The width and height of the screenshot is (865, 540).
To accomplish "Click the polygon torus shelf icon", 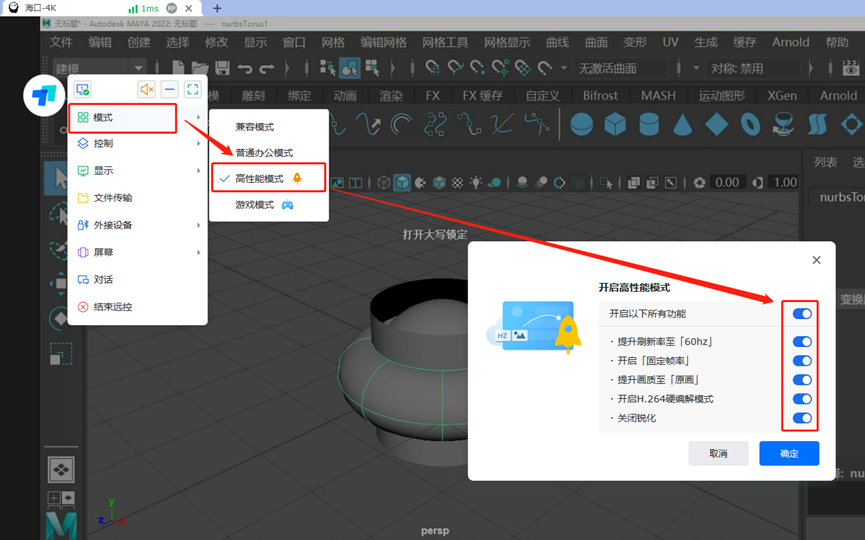I will [750, 125].
